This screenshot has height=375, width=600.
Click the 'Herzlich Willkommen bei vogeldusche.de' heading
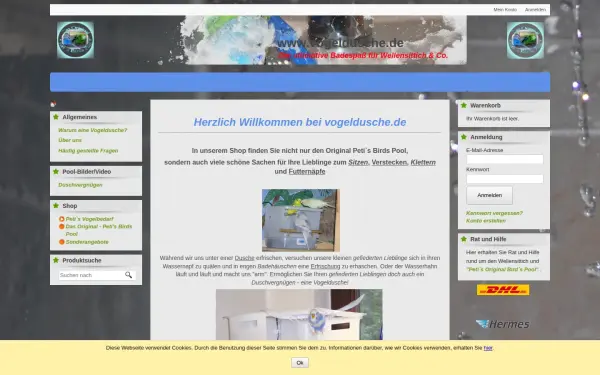(x=300, y=122)
